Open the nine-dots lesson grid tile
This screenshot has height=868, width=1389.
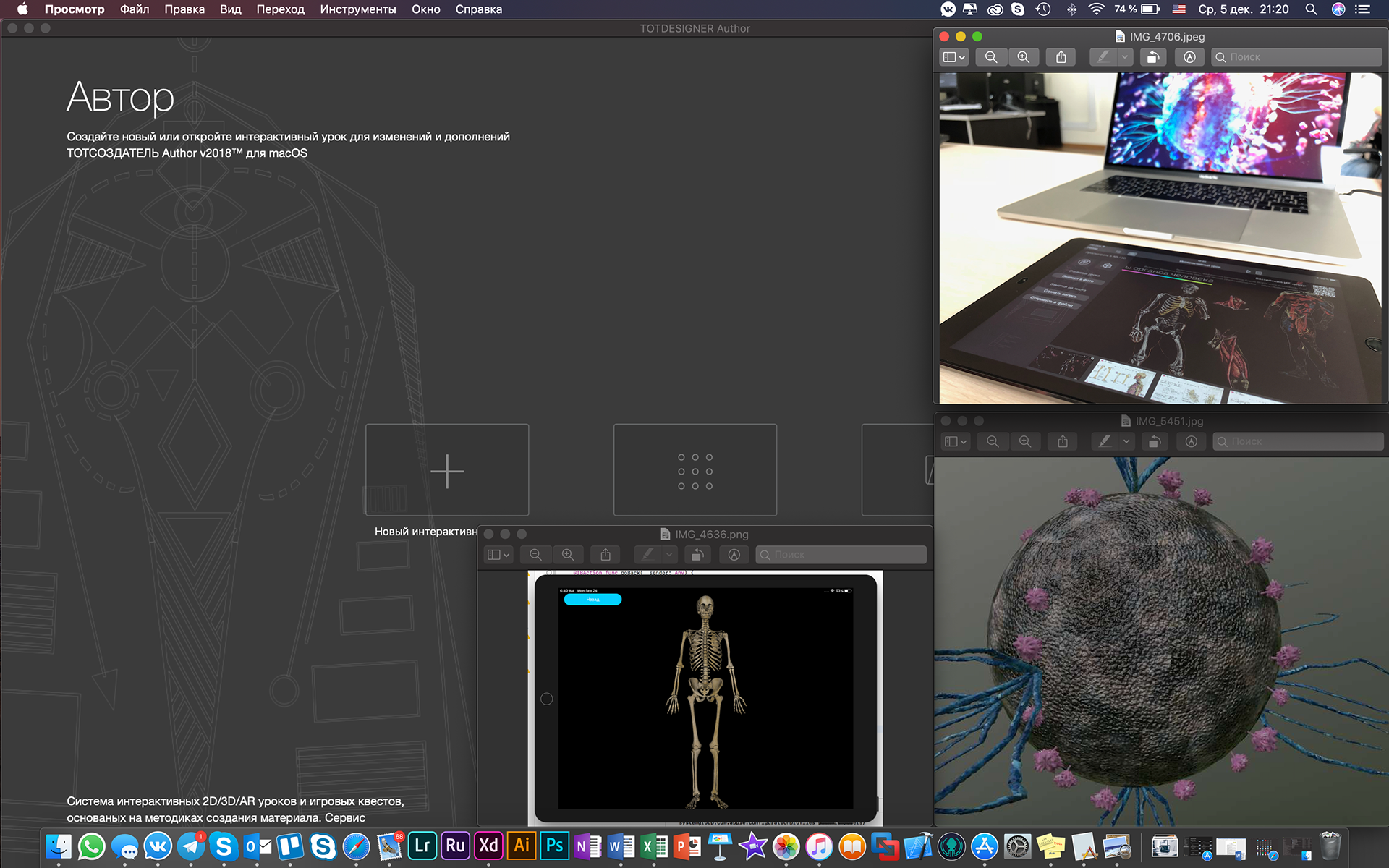point(695,470)
